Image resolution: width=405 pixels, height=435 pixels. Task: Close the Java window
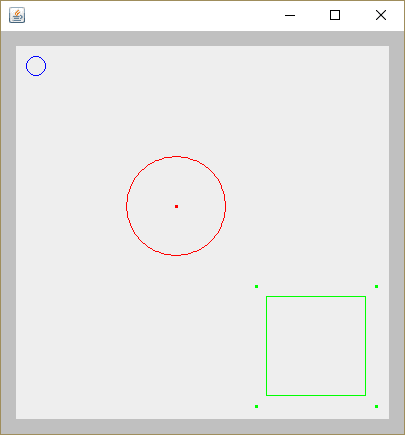click(381, 15)
